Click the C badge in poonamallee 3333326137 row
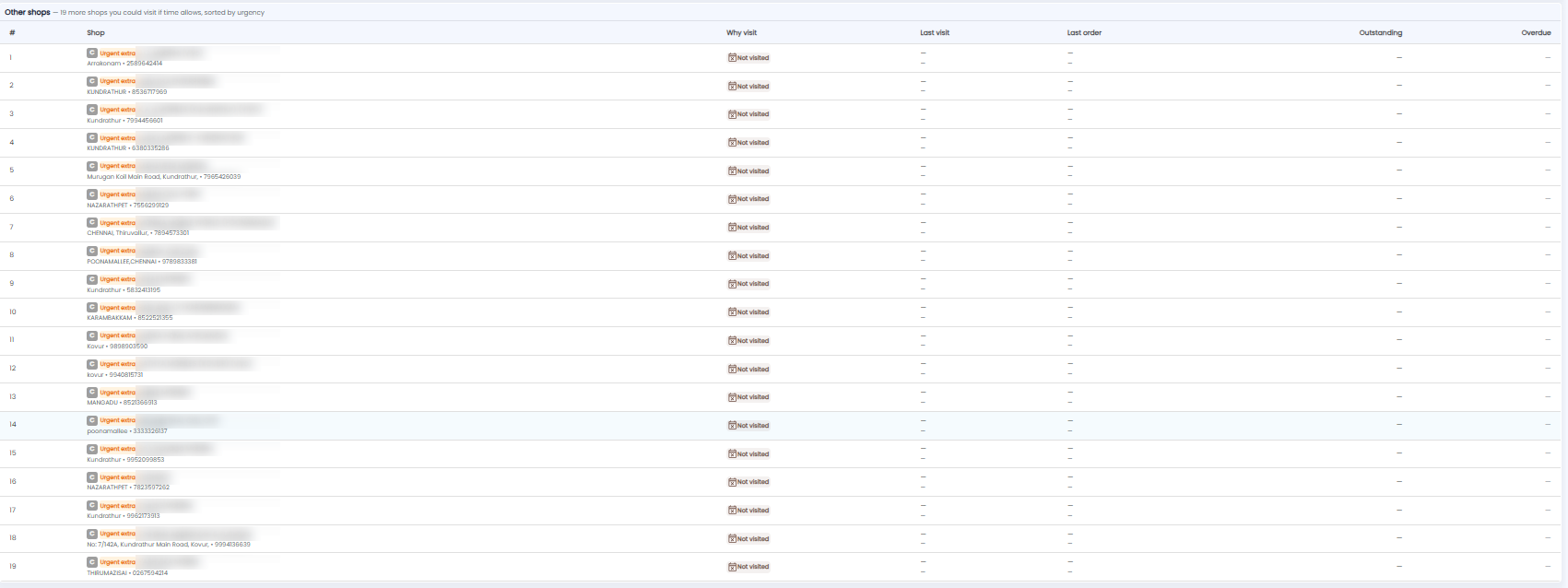 click(x=92, y=420)
